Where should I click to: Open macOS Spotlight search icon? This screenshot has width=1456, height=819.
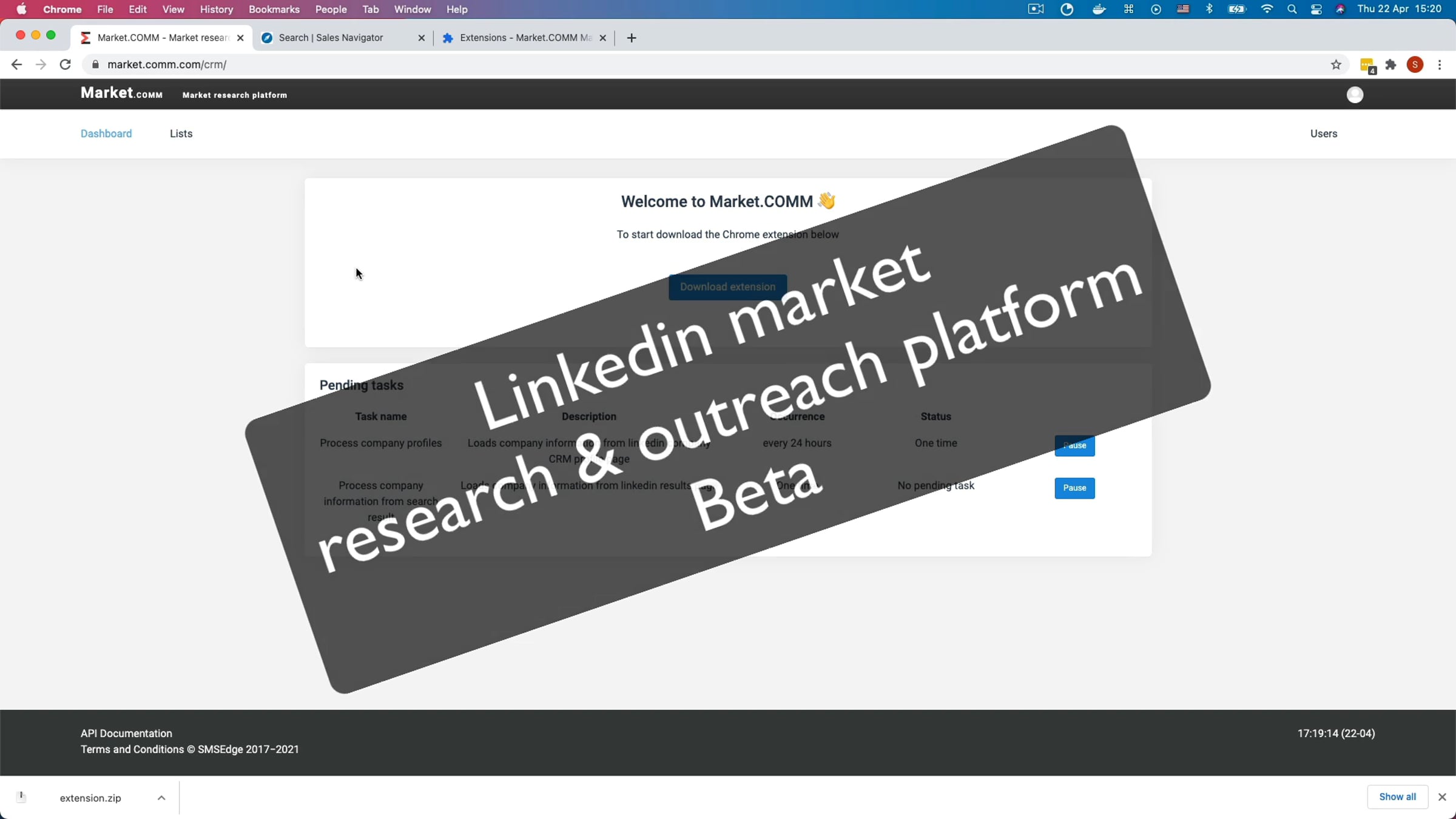point(1292,9)
